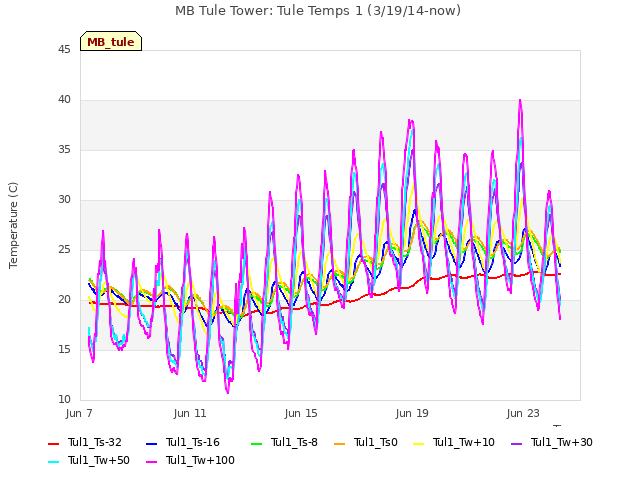Viewport: 640px width, 480px height.
Task: Click the Temperature (C) axis label
Action: tap(13, 225)
